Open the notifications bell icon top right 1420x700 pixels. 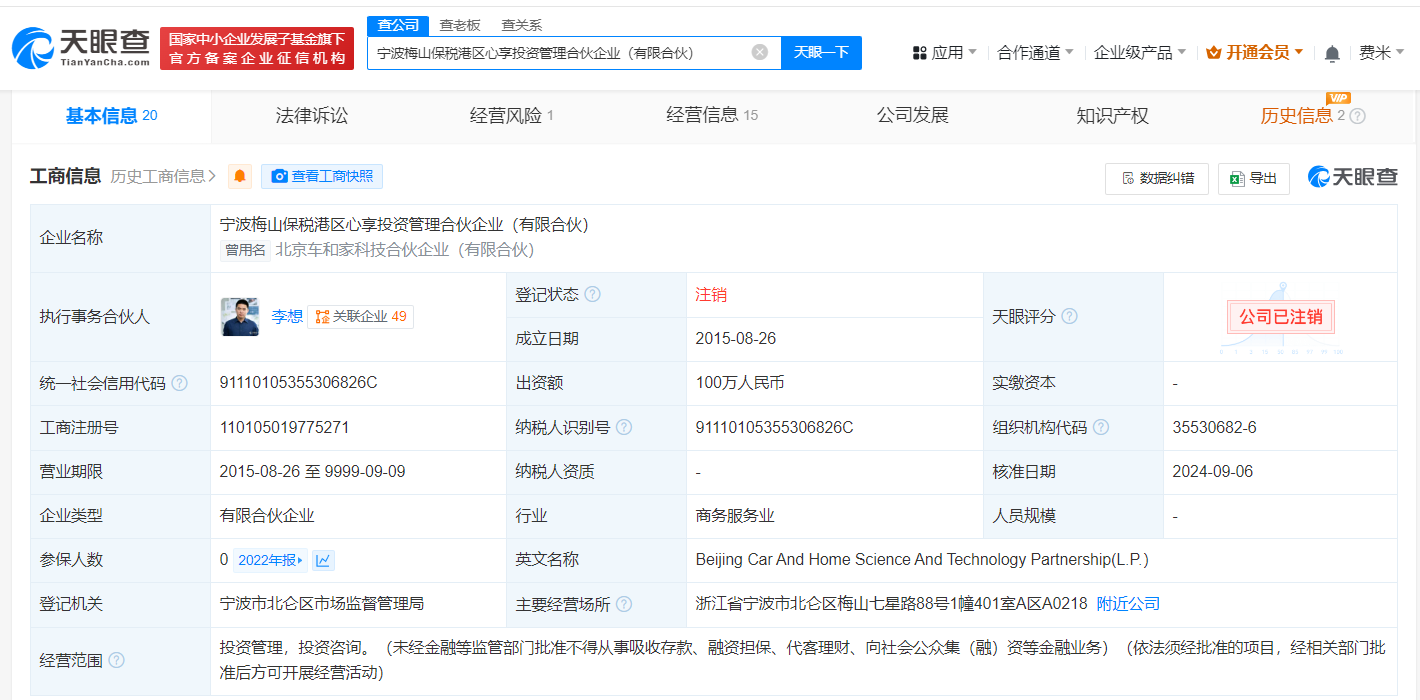point(1332,52)
